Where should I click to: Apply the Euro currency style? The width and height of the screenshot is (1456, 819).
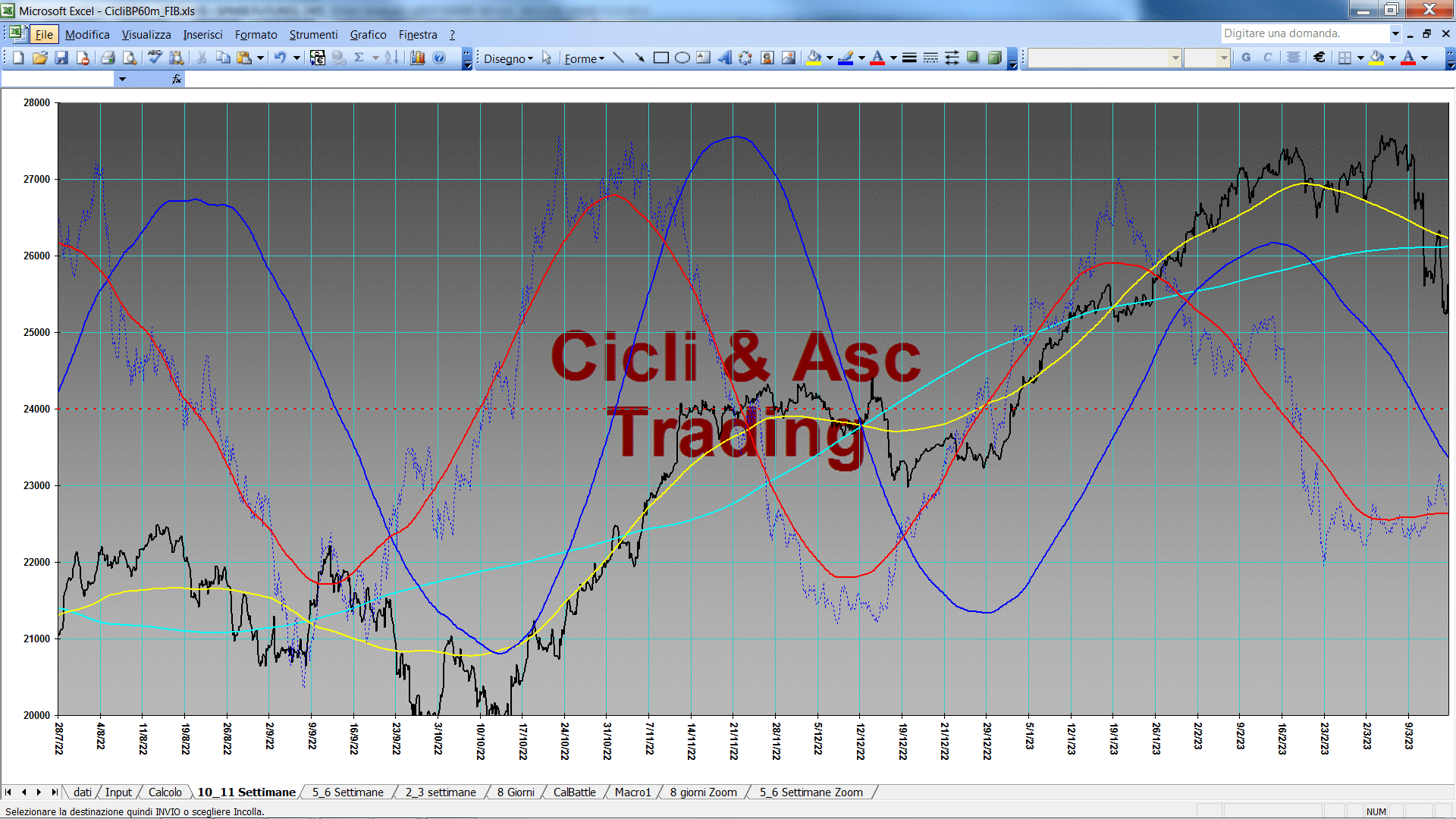pos(1319,58)
